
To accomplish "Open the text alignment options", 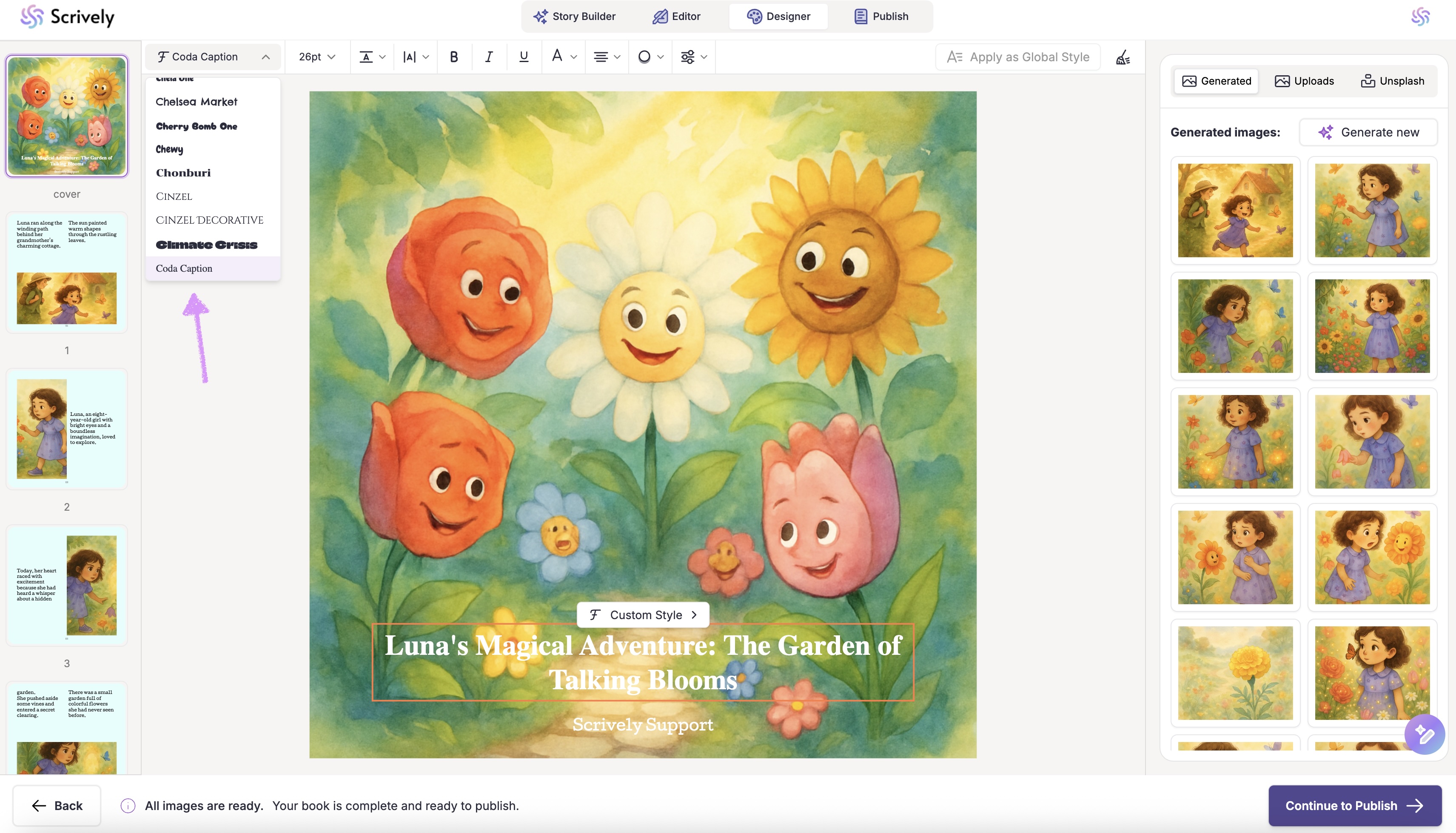I will click(607, 57).
